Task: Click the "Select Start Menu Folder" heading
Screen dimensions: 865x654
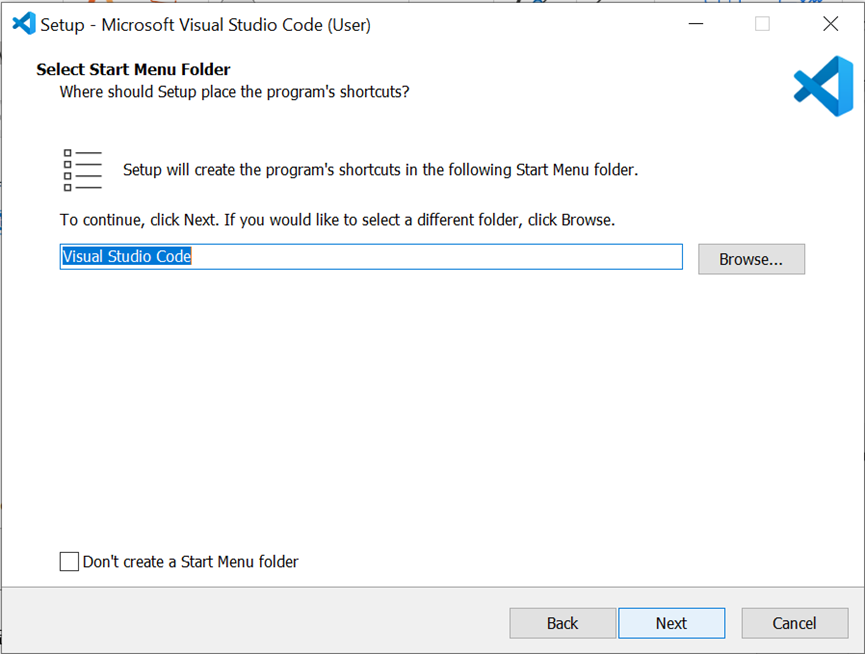Action: click(x=134, y=69)
